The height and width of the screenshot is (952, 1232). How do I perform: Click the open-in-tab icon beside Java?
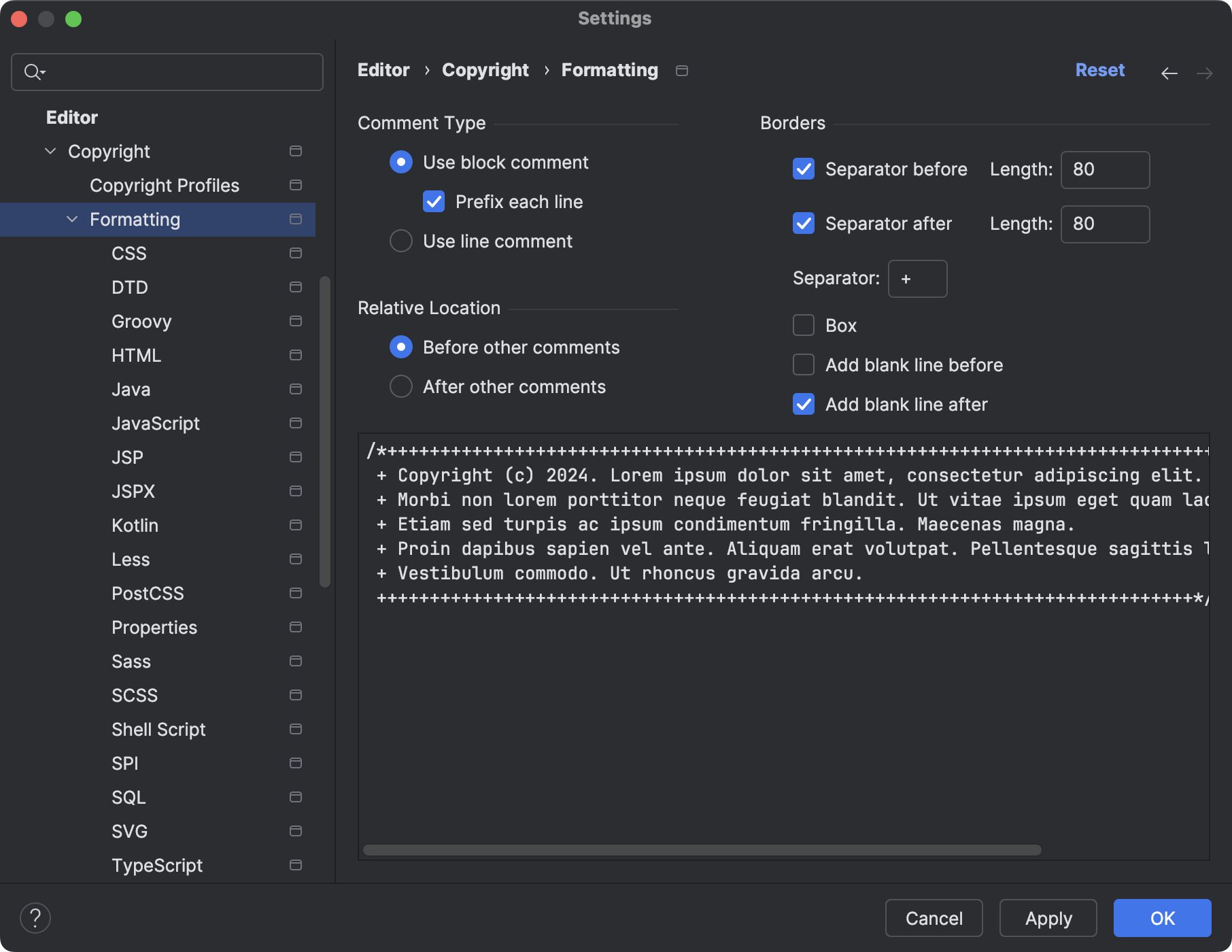296,389
